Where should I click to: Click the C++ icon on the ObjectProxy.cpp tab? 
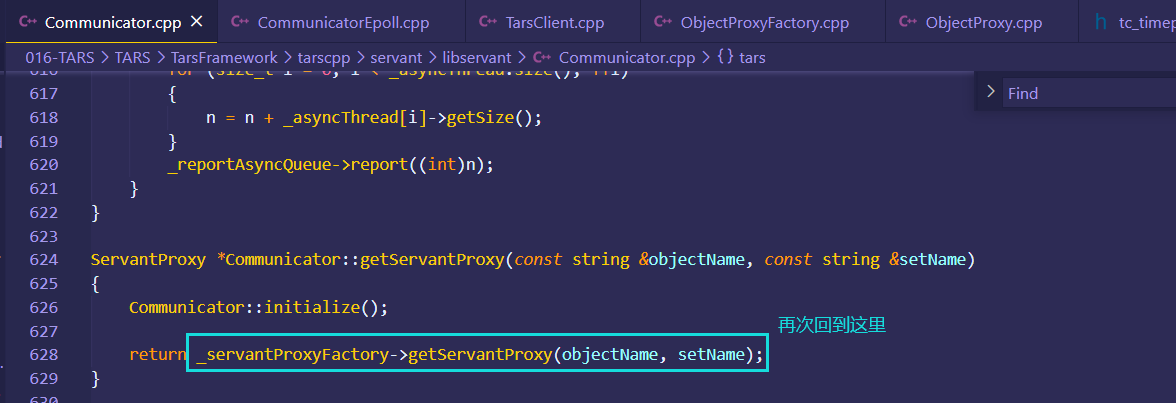[908, 22]
